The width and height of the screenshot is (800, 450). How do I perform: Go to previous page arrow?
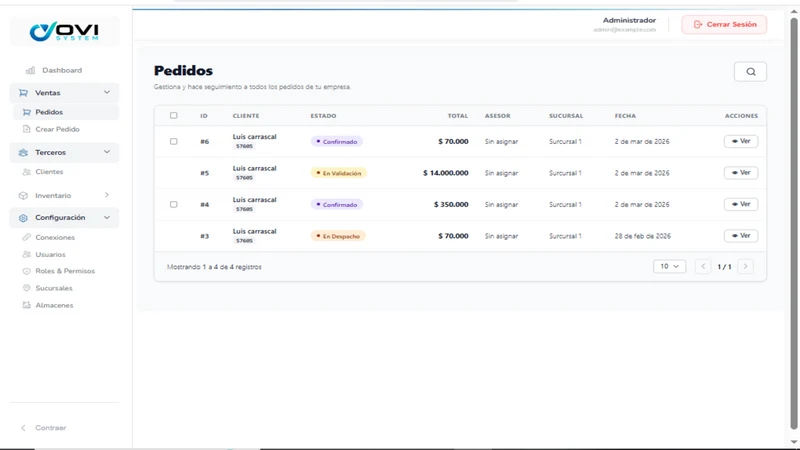(703, 266)
